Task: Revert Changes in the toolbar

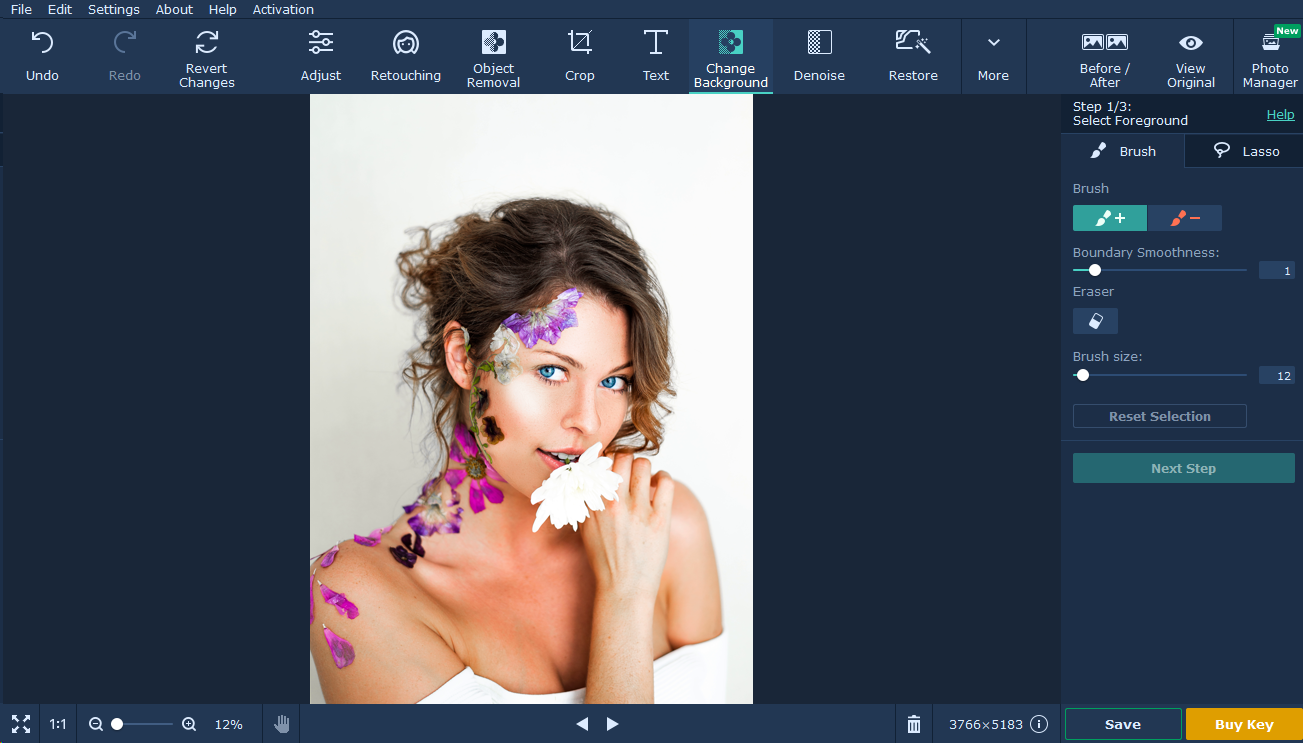Action: coord(207,57)
